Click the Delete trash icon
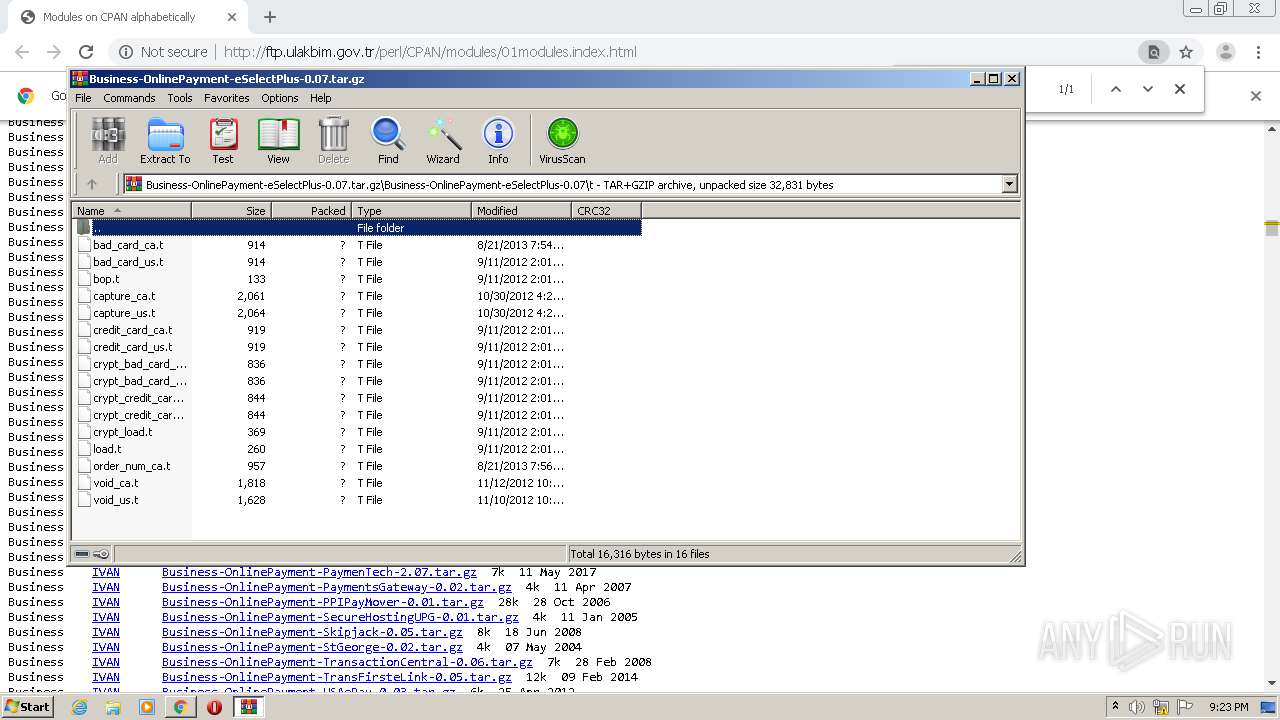This screenshot has width=1280, height=720. 333,140
